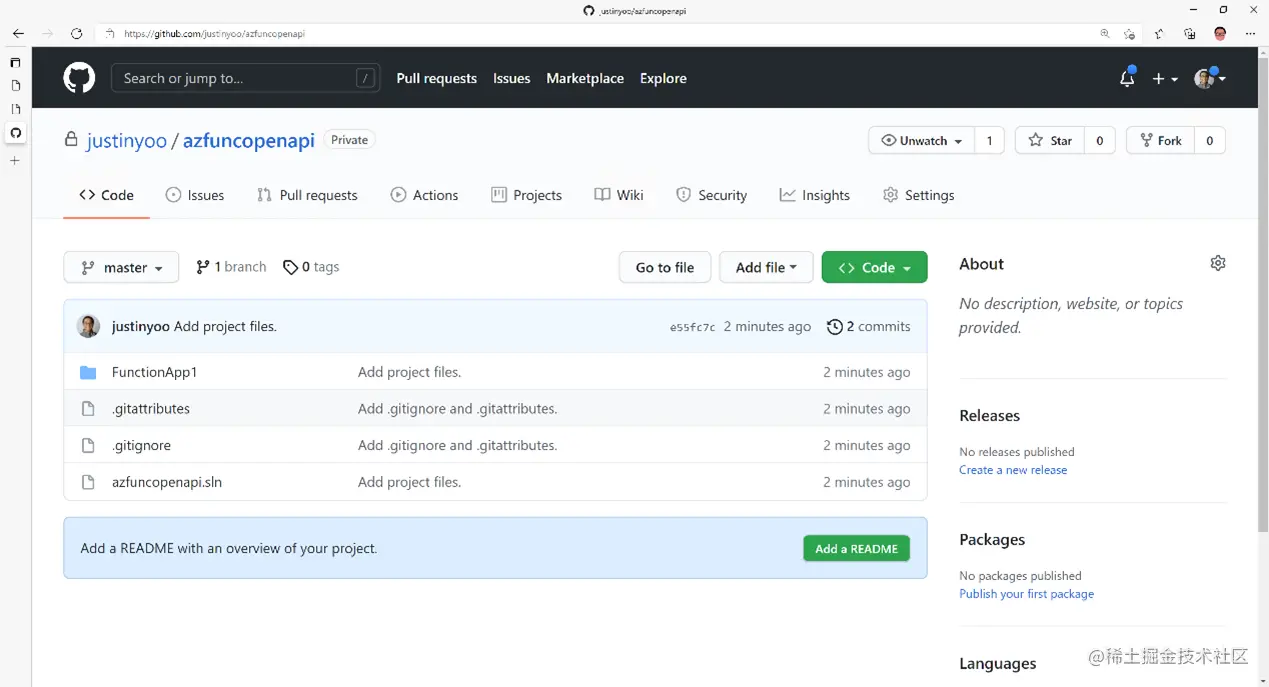
Task: Focus the Search or jump to field
Action: point(245,78)
